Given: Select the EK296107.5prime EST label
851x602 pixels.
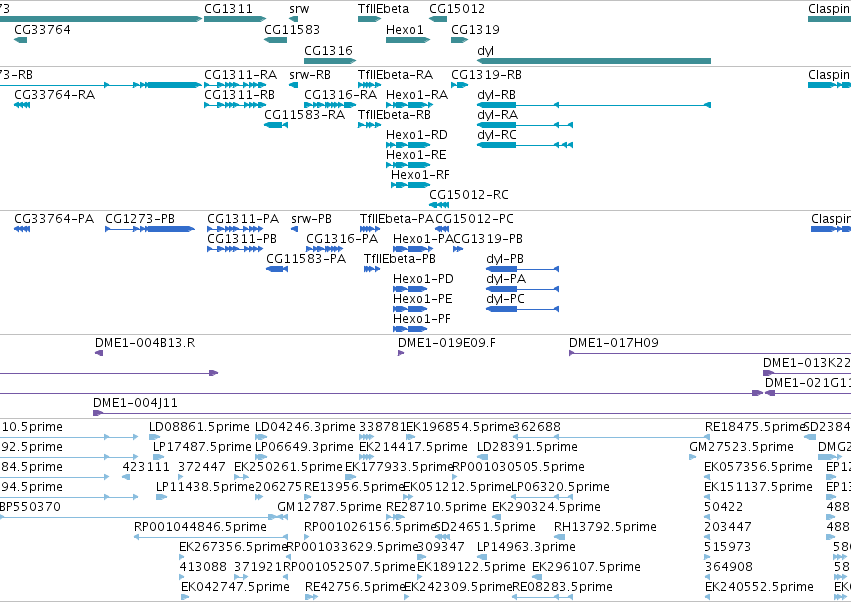Looking at the screenshot, I should coord(586,567).
